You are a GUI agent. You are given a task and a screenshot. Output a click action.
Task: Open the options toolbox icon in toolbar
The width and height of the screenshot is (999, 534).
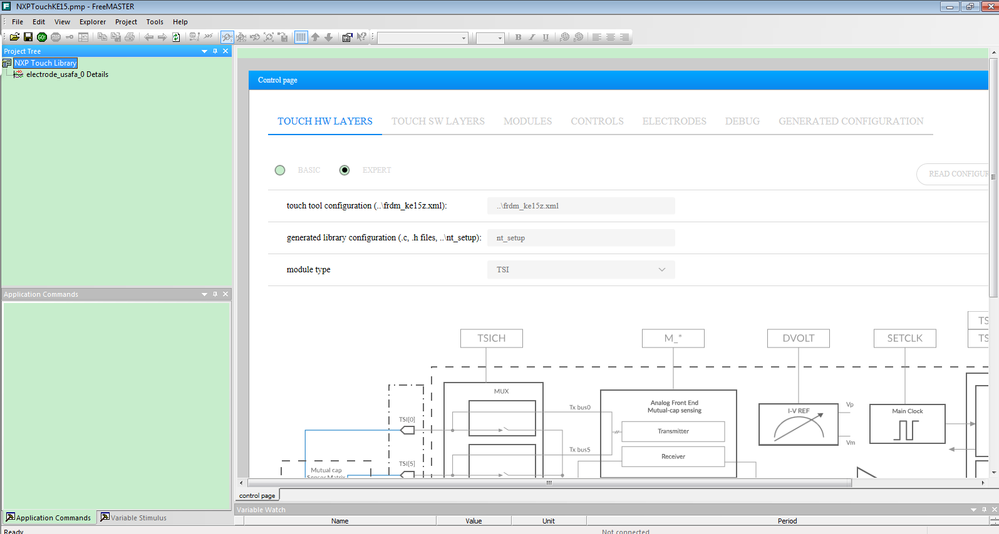tap(347, 37)
